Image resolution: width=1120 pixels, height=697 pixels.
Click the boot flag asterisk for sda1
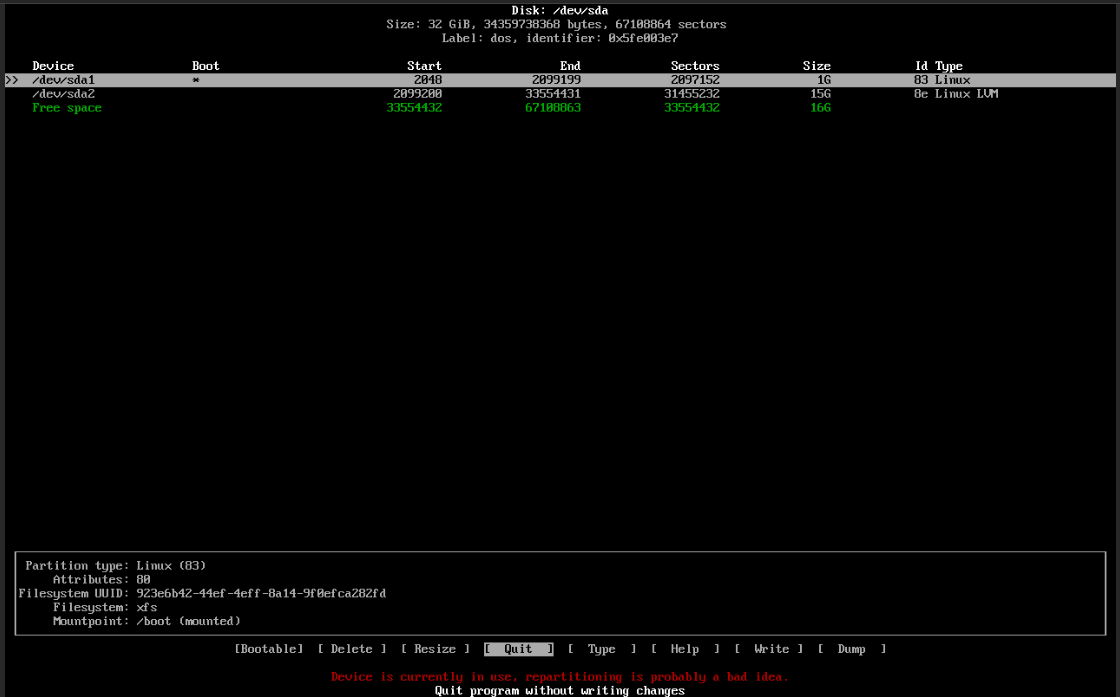click(x=196, y=80)
